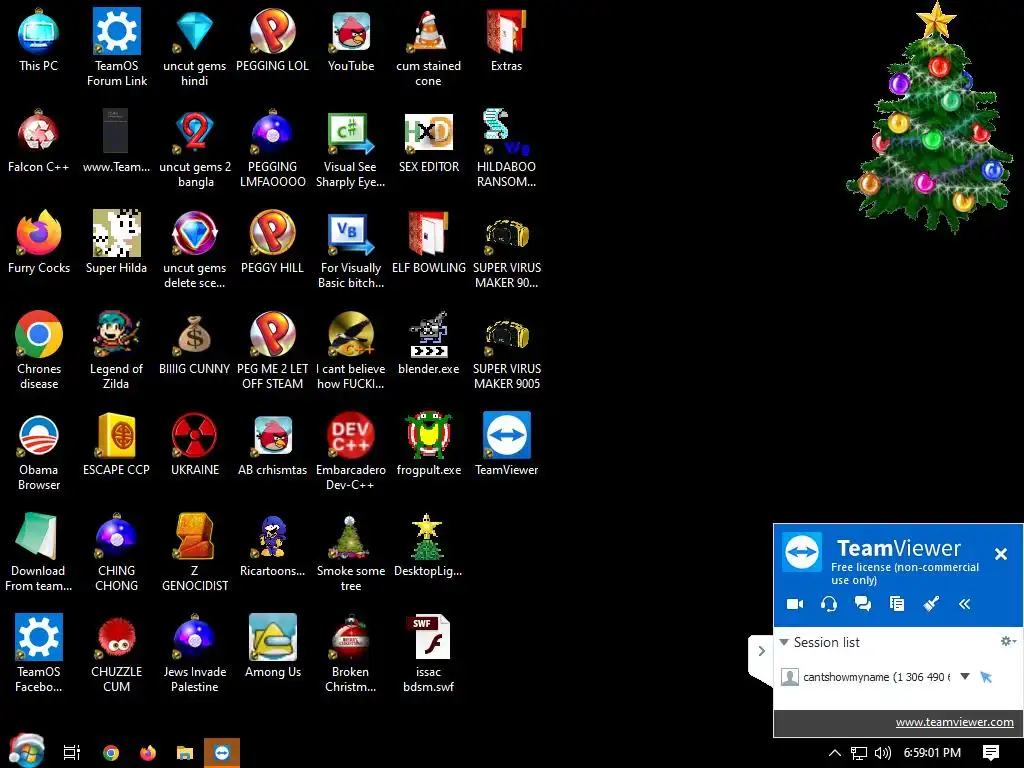1024x768 pixels.
Task: Select uncut gems hindi shortcut
Action: click(195, 47)
